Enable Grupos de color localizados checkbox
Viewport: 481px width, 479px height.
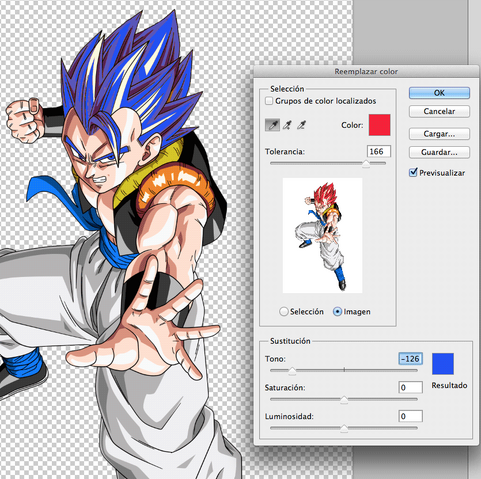click(269, 101)
